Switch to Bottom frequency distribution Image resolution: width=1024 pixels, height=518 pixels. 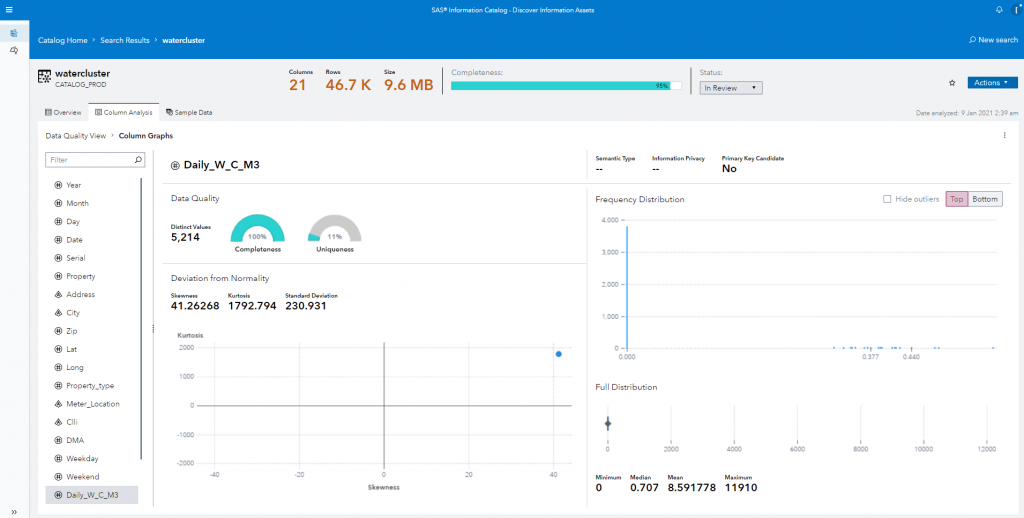[985, 199]
